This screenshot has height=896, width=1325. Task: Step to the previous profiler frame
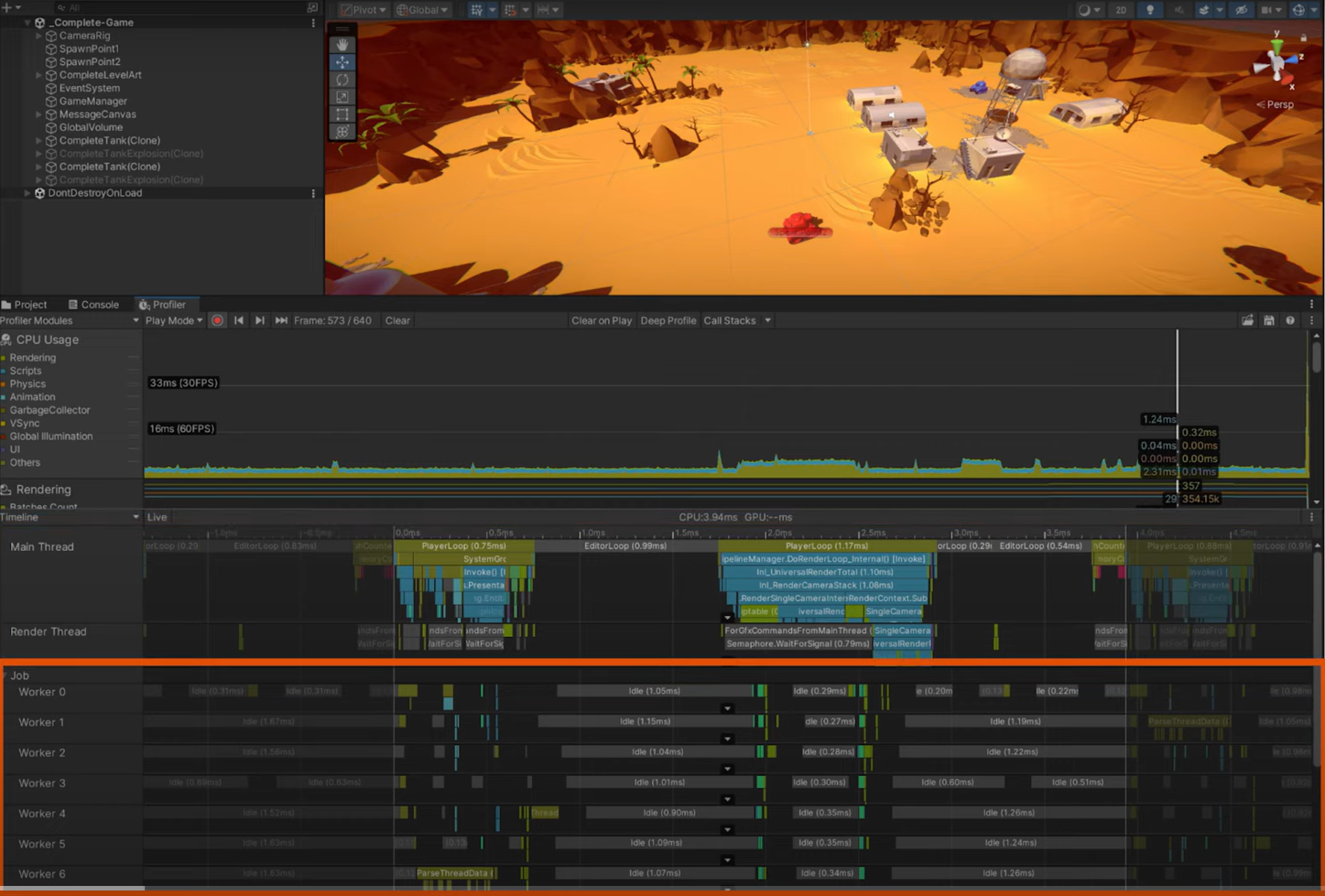(x=239, y=320)
